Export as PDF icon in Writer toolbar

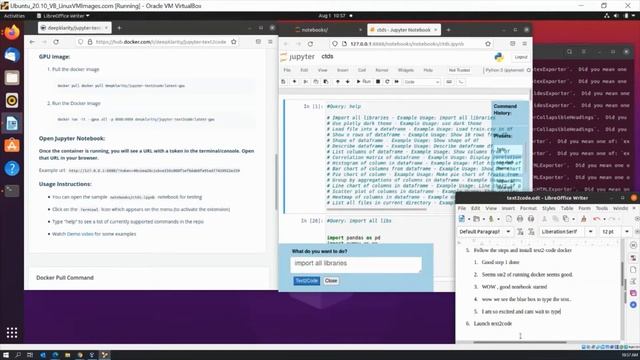[509, 219]
